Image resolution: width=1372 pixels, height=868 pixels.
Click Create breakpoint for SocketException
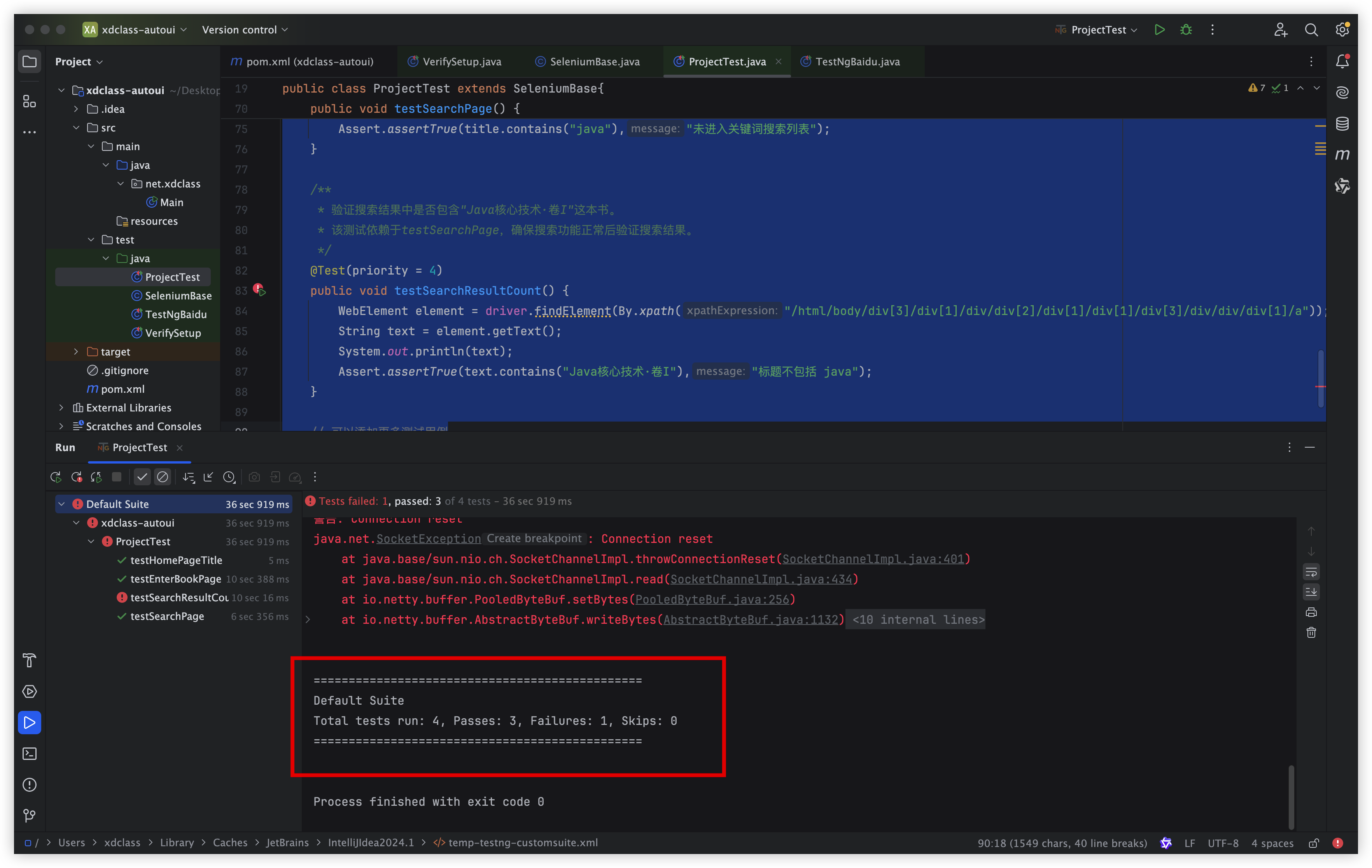pyautogui.click(x=534, y=539)
